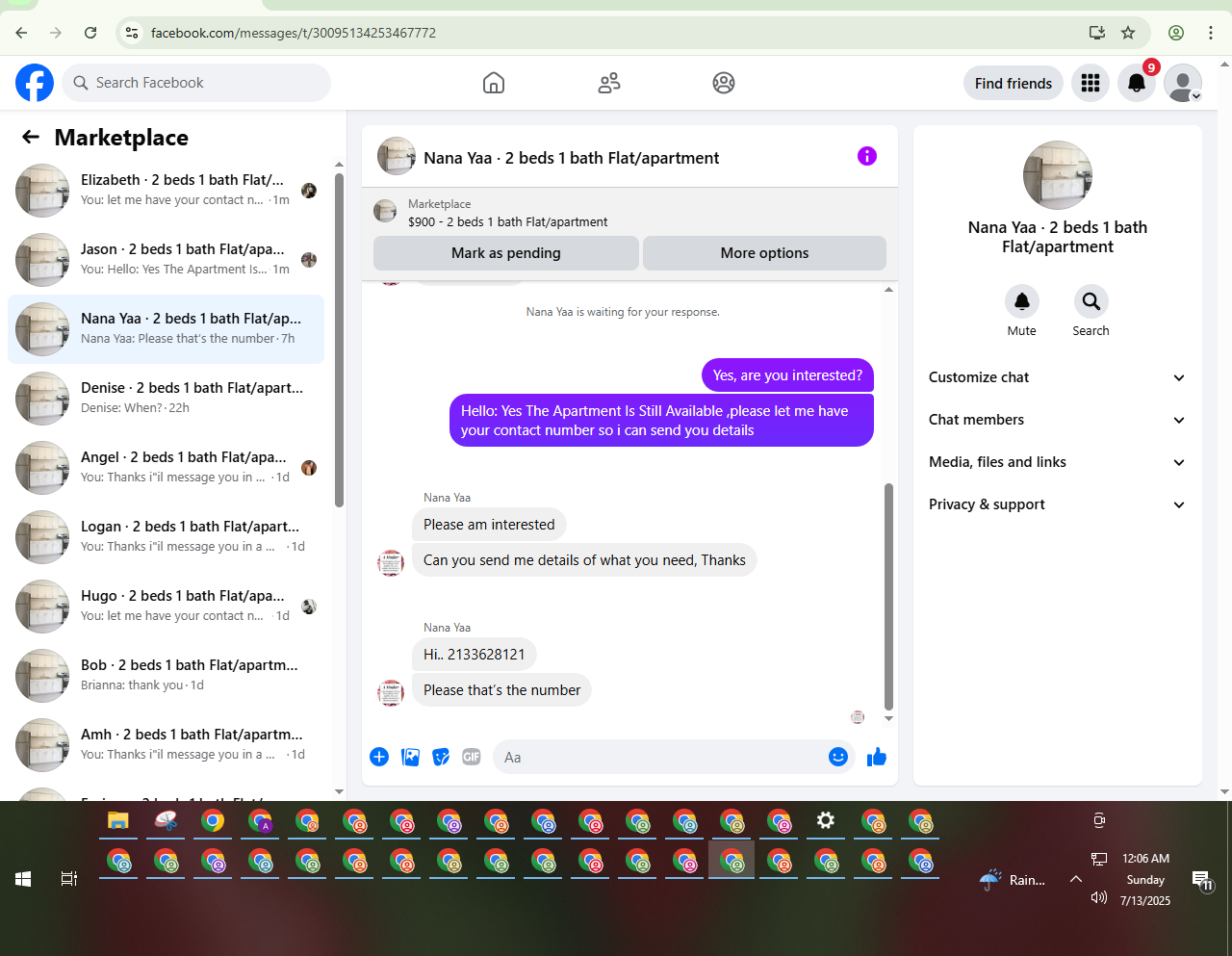Open Hugo conversation in list

166,607
